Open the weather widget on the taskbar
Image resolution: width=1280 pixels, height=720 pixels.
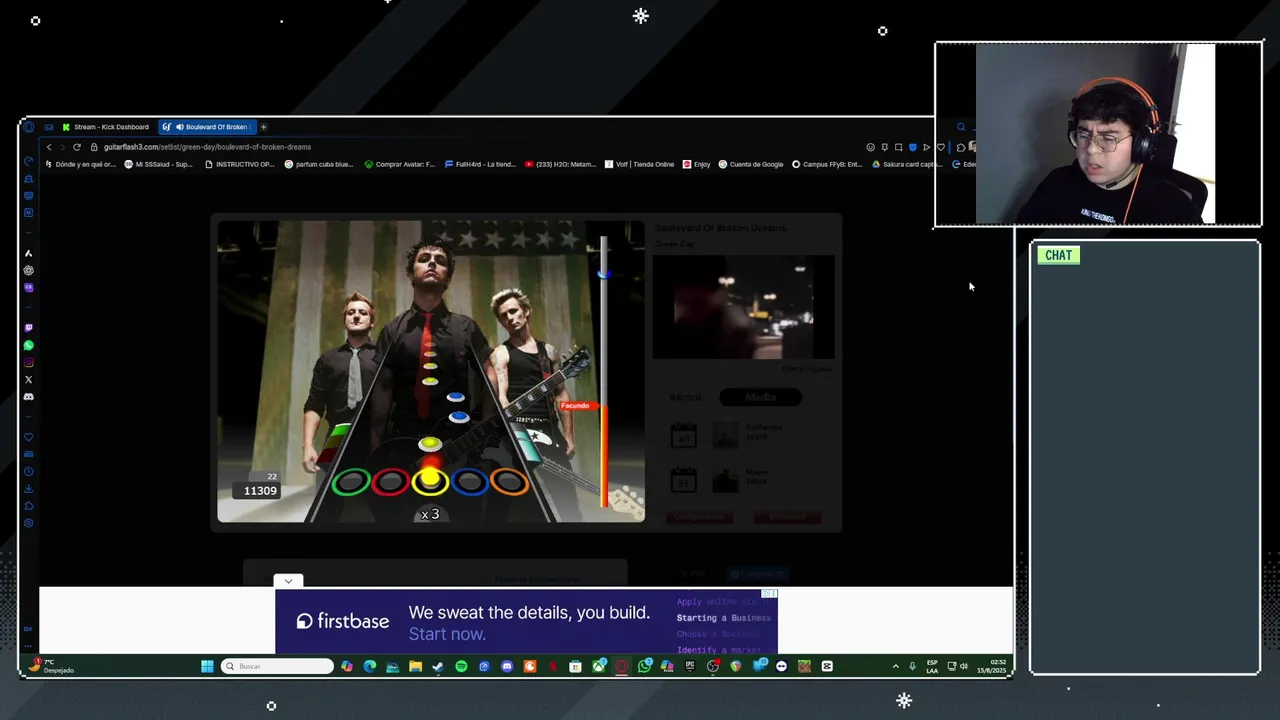click(x=50, y=666)
